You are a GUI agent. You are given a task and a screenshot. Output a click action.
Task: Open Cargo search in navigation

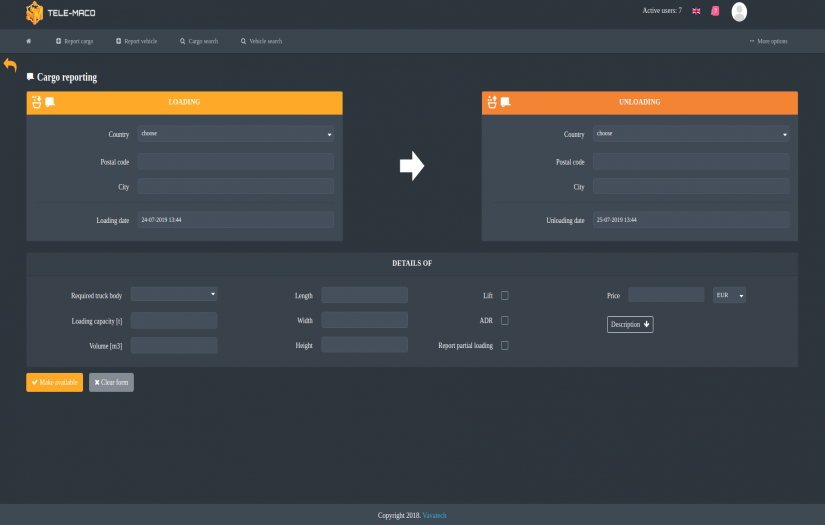point(199,41)
